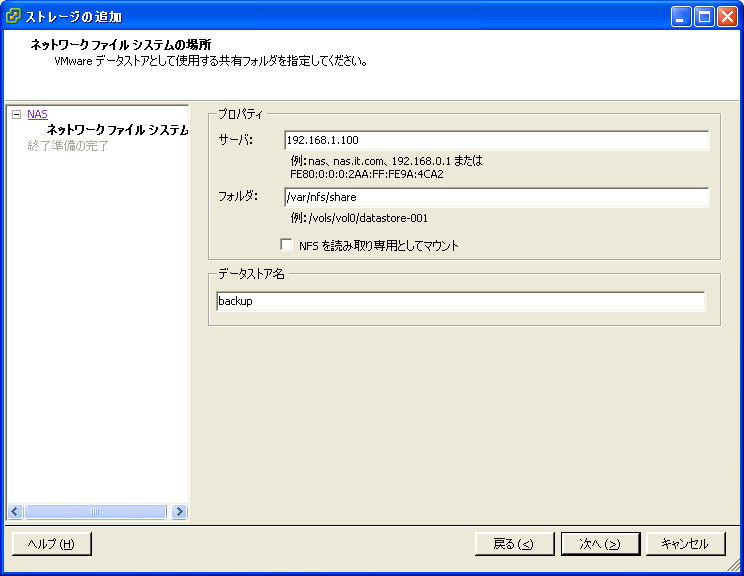The height and width of the screenshot is (576, 744).
Task: Click the フォルダ path input field
Action: click(x=496, y=197)
